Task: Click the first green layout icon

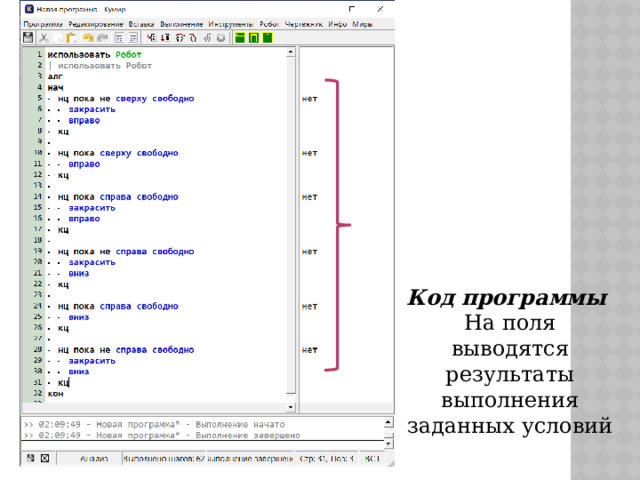Action: [x=240, y=38]
